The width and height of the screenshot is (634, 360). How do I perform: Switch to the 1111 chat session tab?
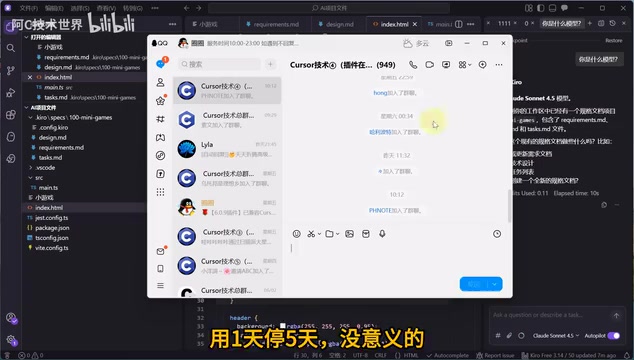[x=504, y=23]
